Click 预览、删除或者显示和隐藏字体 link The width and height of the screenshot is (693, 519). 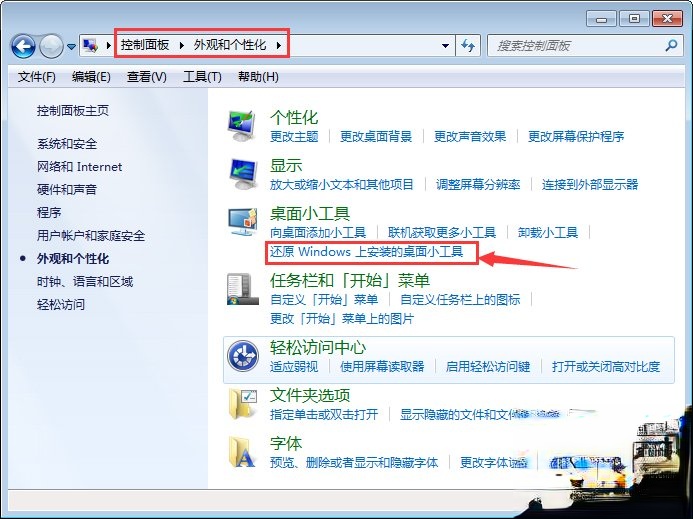[x=354, y=463]
